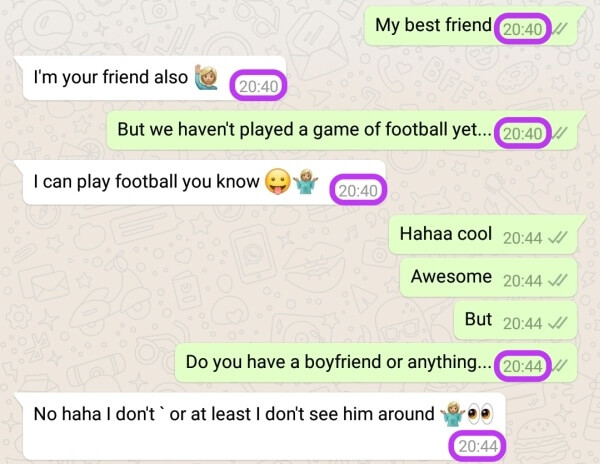The image size is (600, 464).
Task: Click the tongue-out face emoji
Action: click(277, 181)
